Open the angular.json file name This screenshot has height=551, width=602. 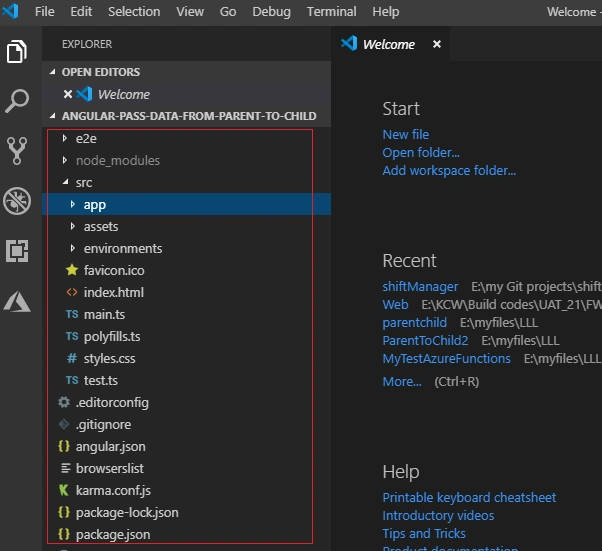coord(111,447)
